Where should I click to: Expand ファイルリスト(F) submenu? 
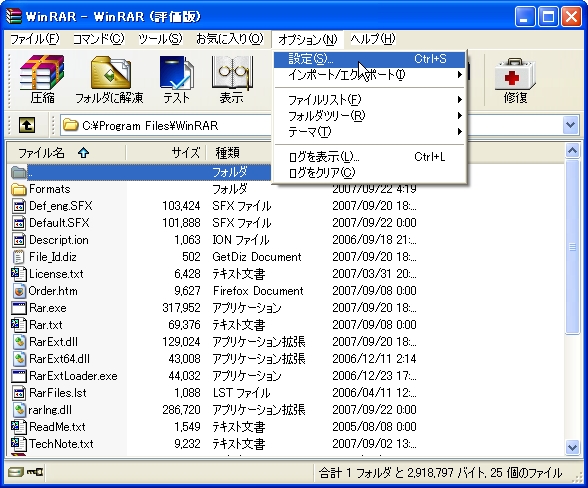point(369,100)
